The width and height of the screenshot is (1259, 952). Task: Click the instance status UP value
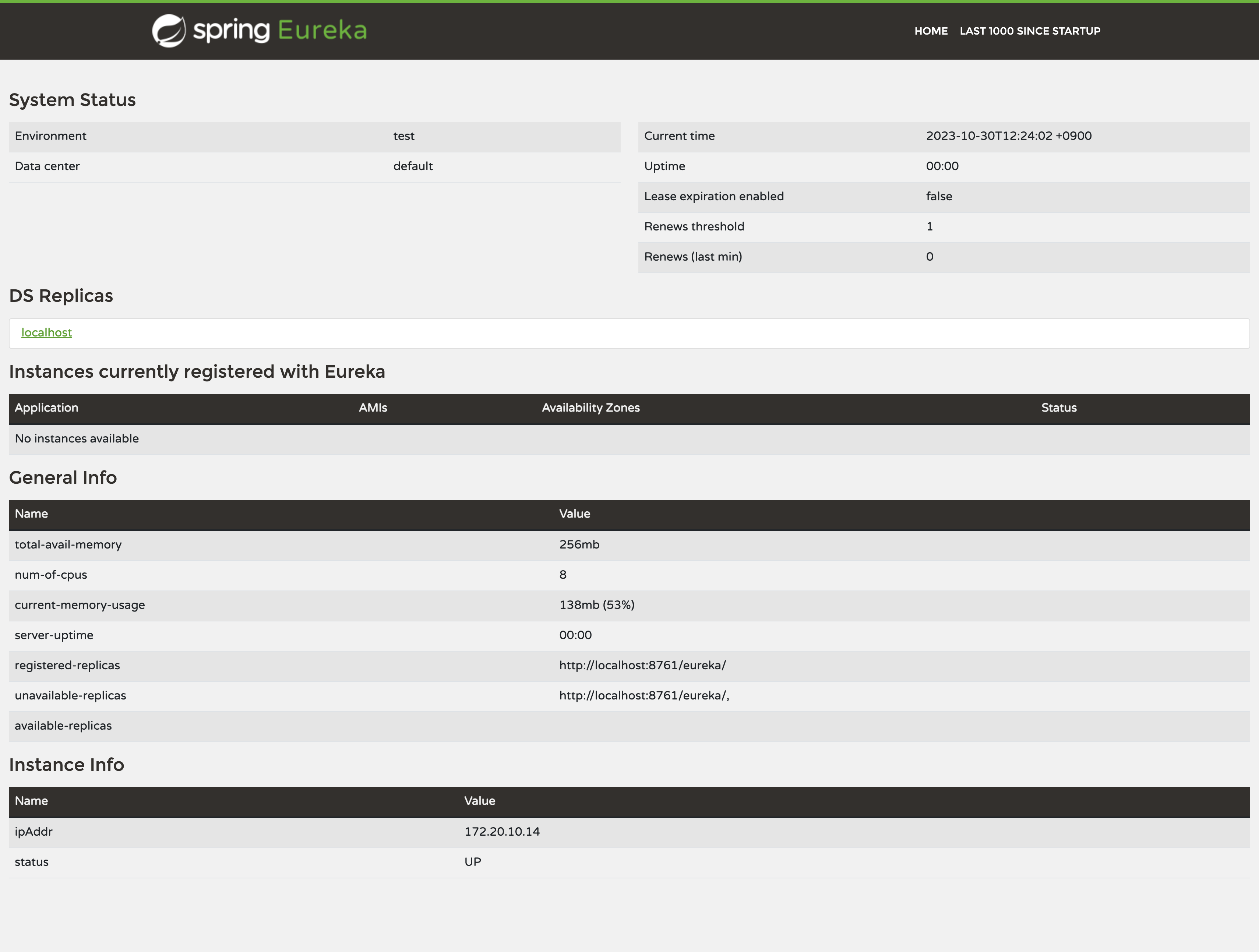pos(472,862)
